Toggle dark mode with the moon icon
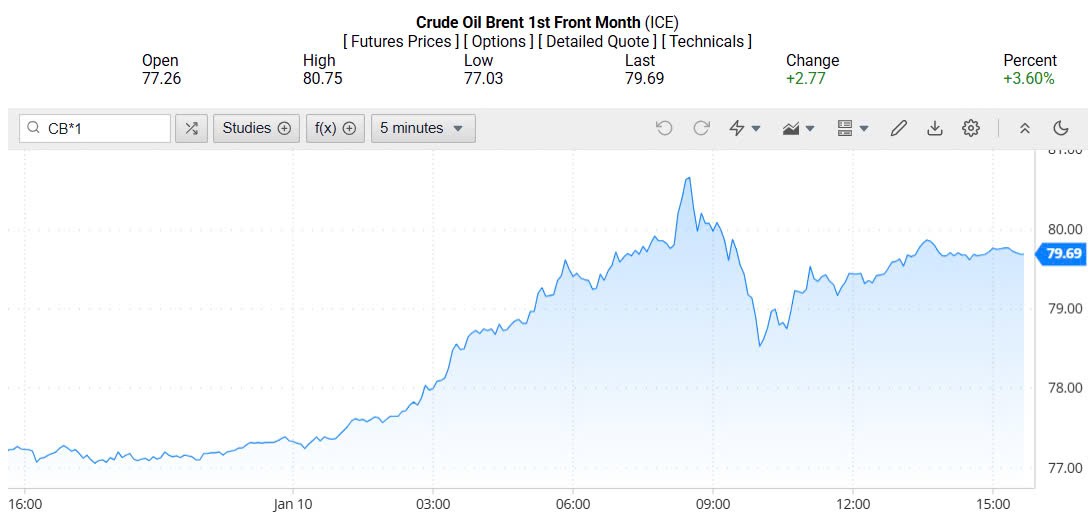The image size is (1090, 516). (1061, 128)
